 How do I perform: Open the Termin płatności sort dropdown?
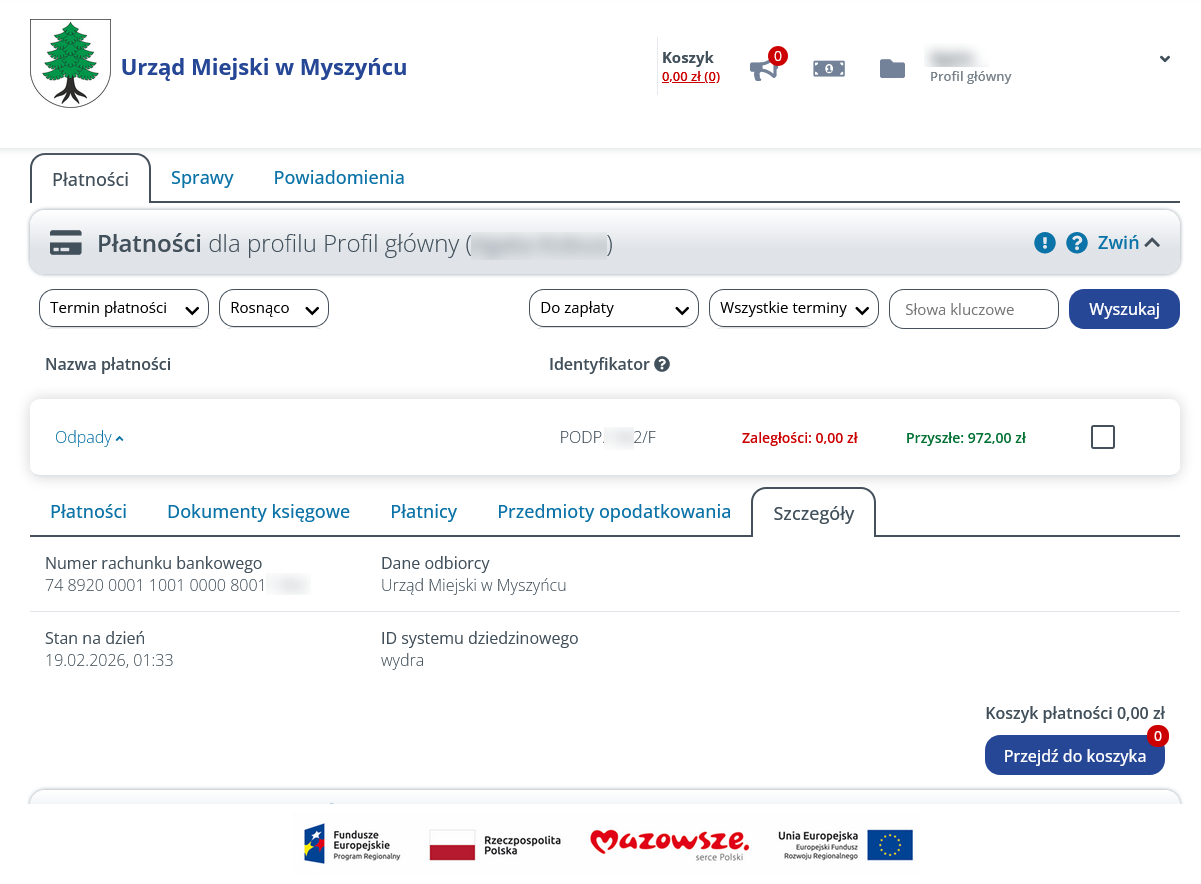click(x=124, y=309)
